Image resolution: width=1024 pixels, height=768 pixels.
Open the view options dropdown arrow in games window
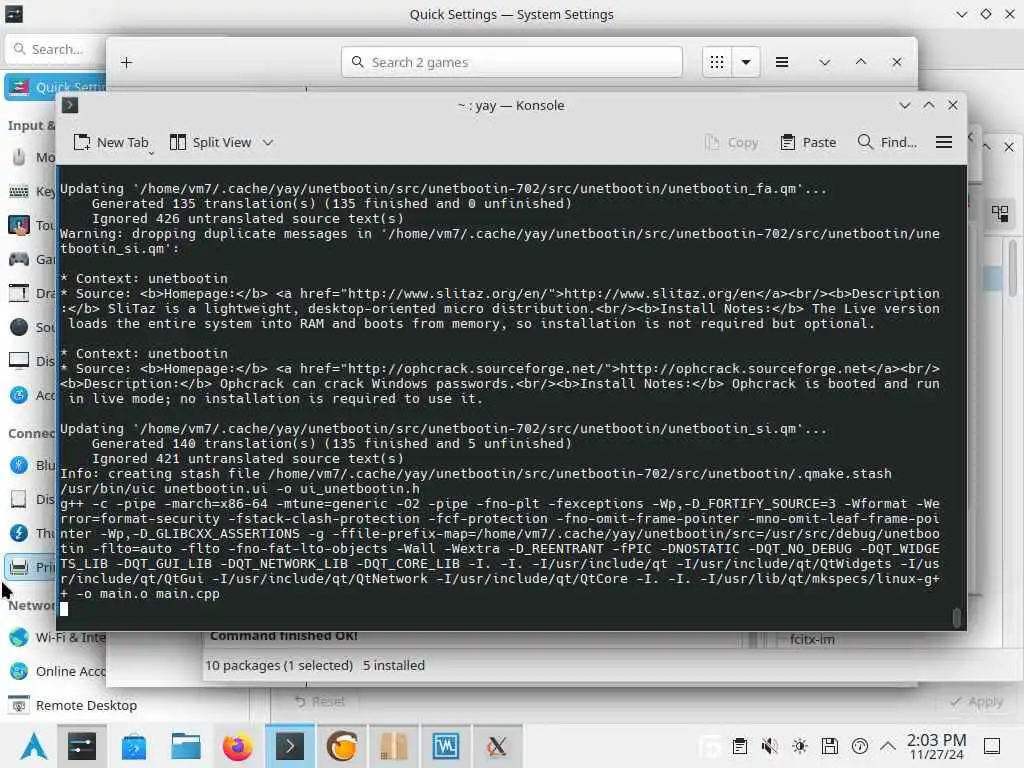tap(746, 62)
